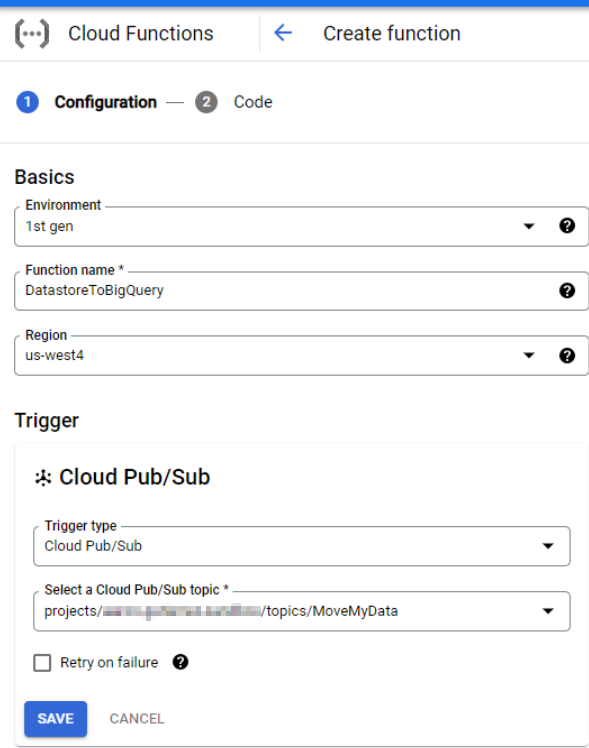
Task: Click the Cloud Pub/Sub trigger icon
Action: (x=43, y=478)
